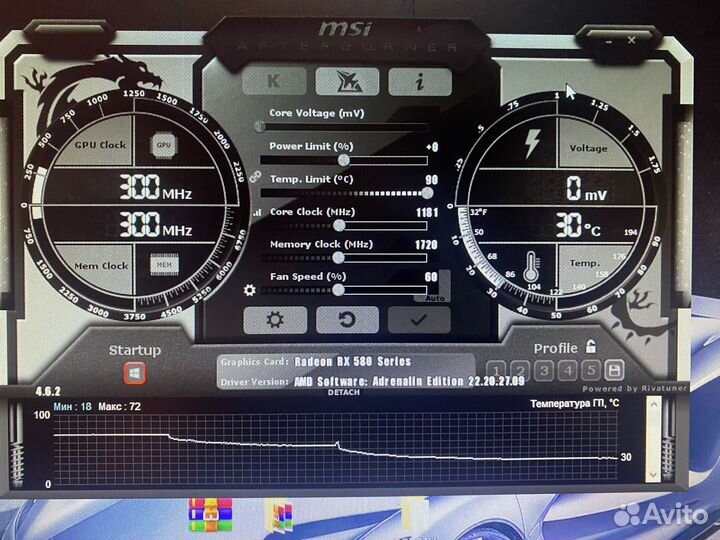The width and height of the screenshot is (720, 540).
Task: Click Core Clock value 1181
Action: pos(427,213)
